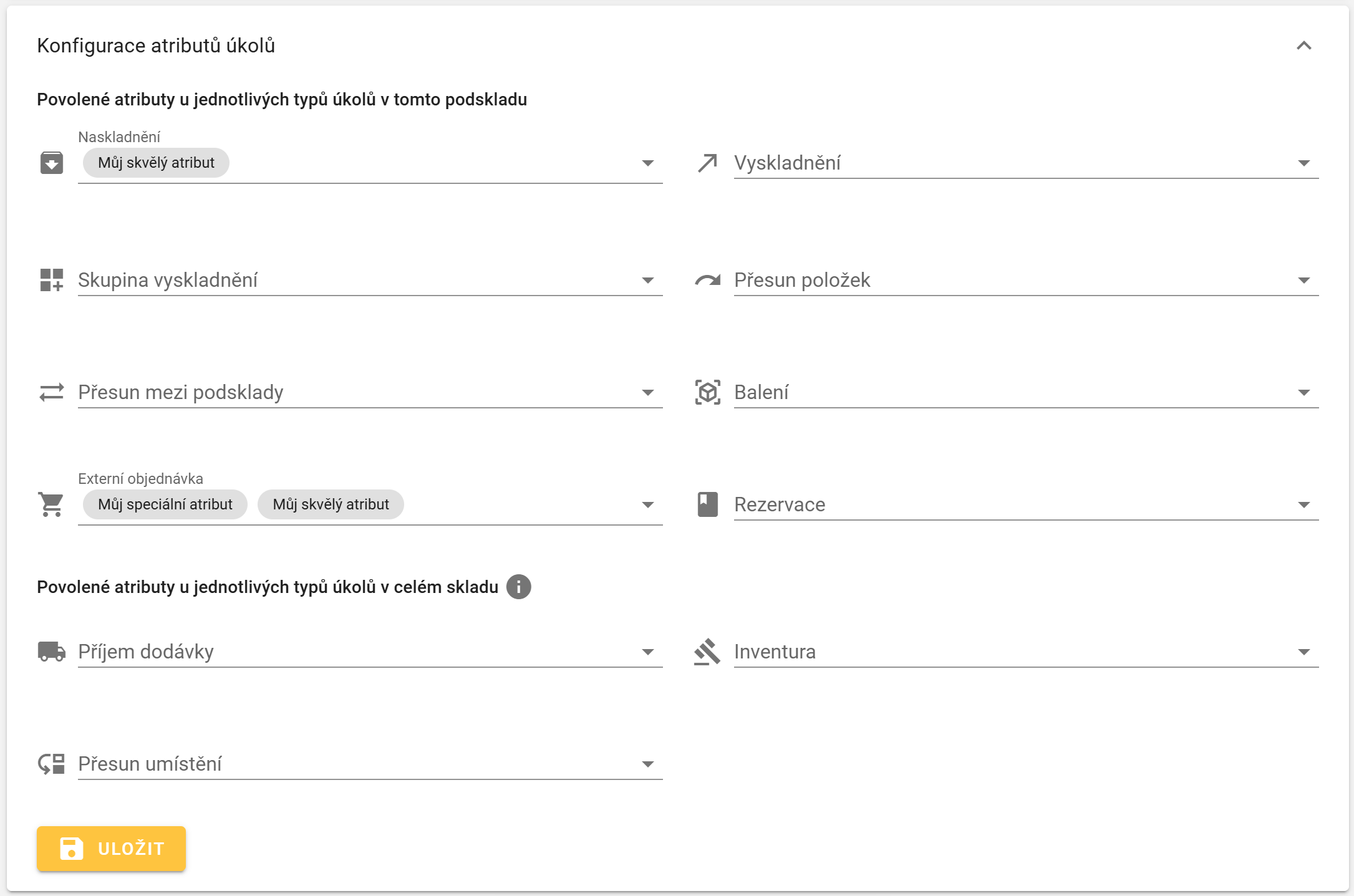Click the Externí objednávka shopping cart icon
Viewport: 1354px width, 896px height.
tap(51, 504)
